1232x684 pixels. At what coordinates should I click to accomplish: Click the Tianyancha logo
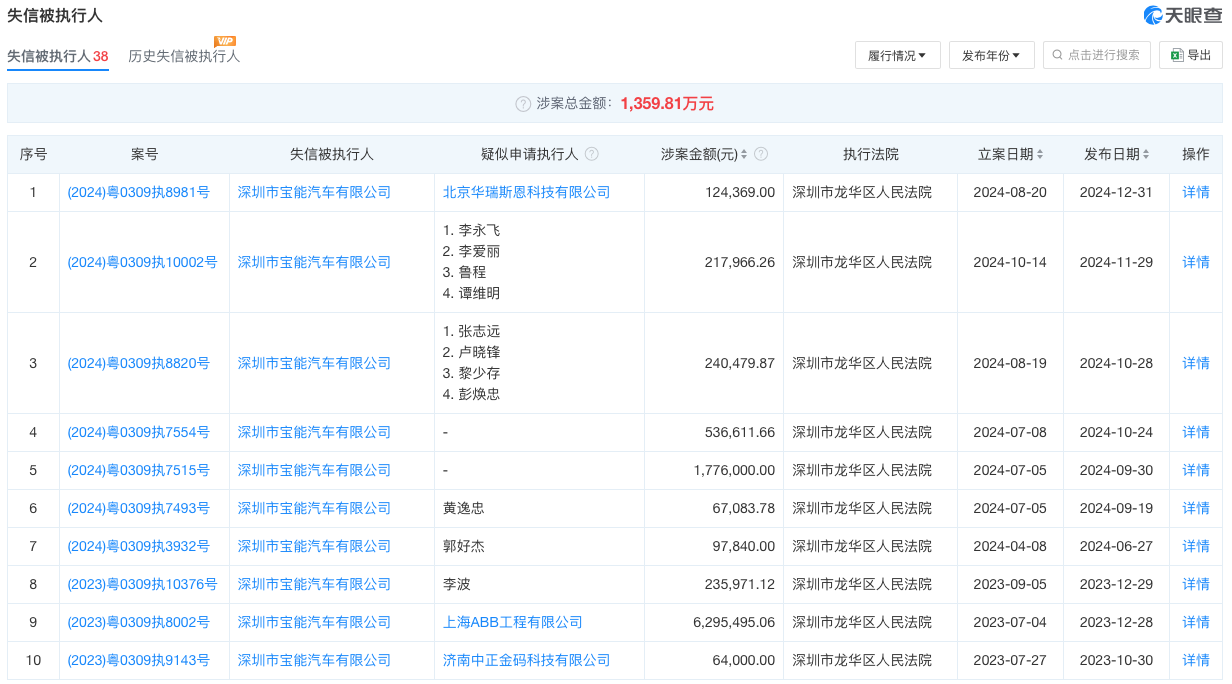pyautogui.click(x=1182, y=15)
